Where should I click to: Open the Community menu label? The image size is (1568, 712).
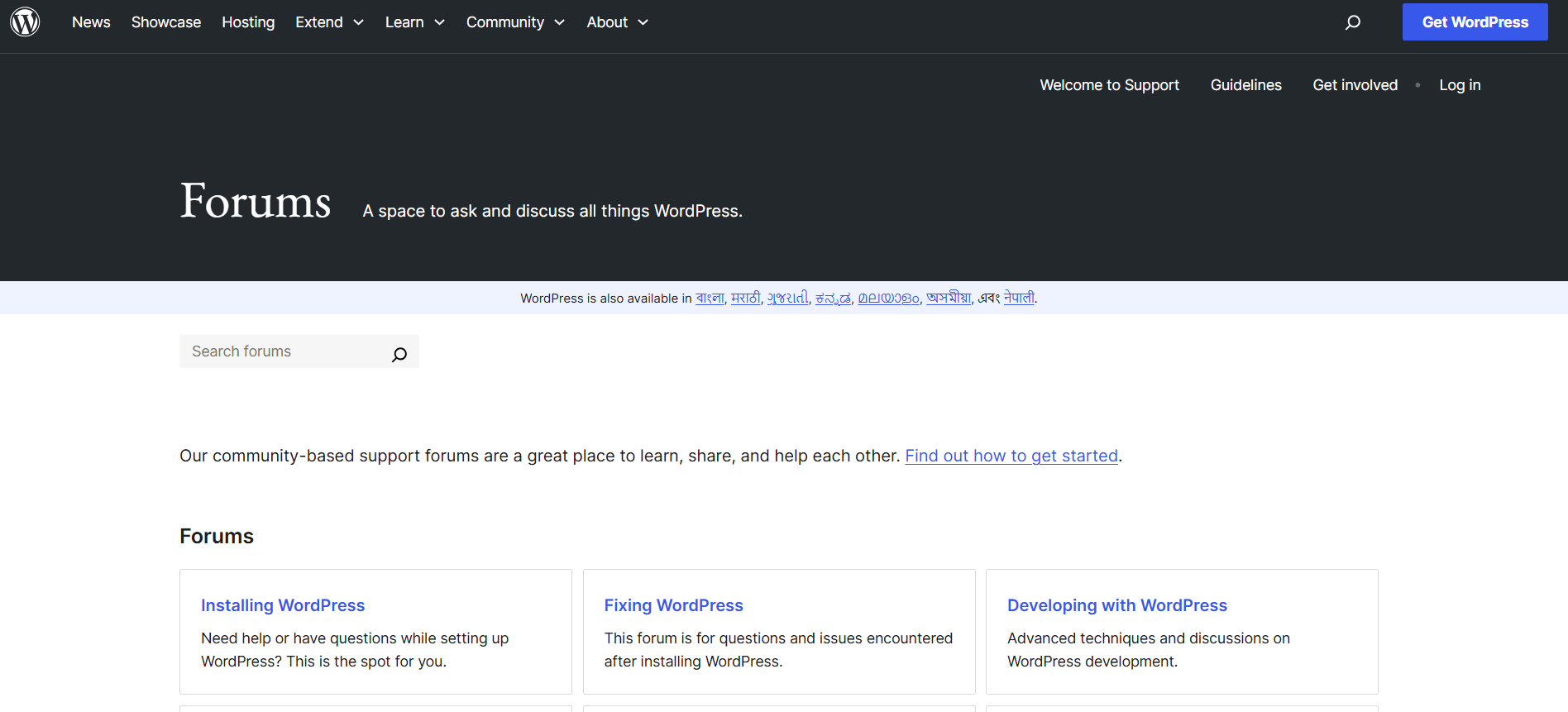point(505,22)
